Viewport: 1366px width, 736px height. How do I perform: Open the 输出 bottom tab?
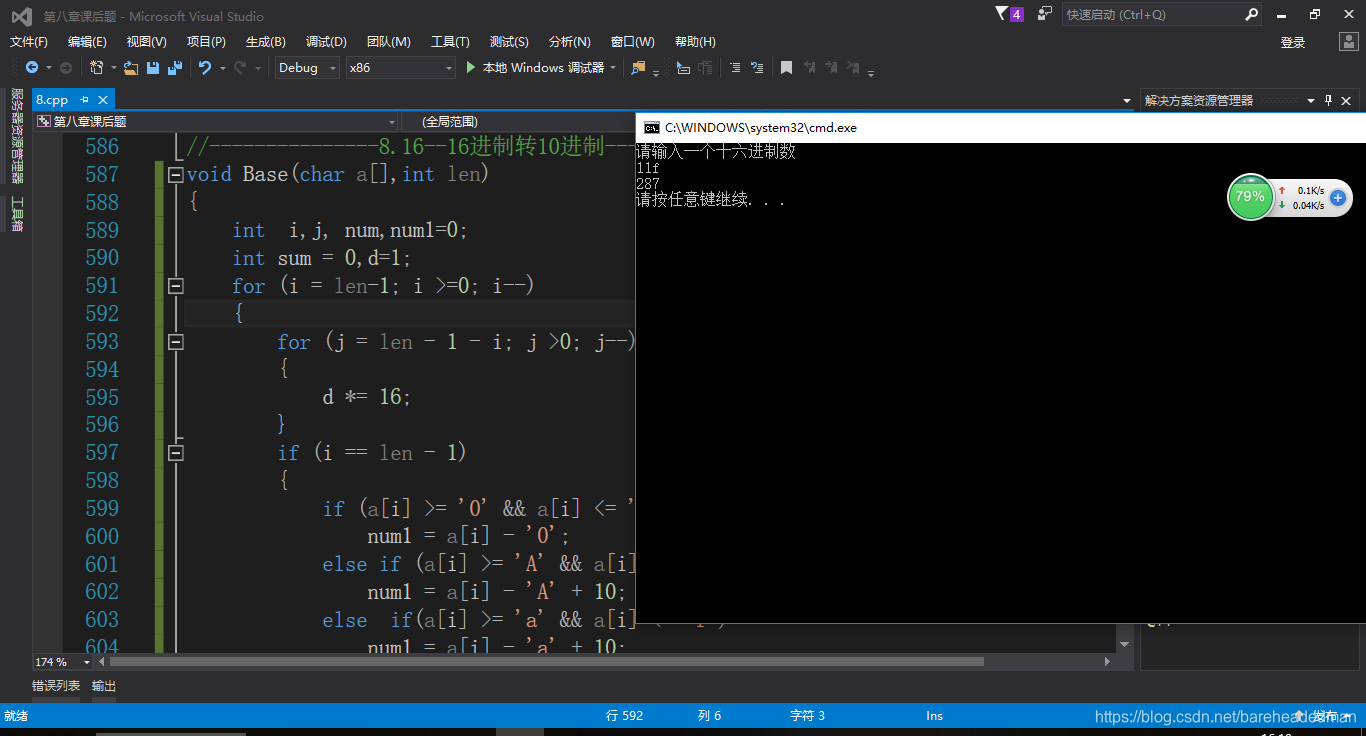coord(104,686)
